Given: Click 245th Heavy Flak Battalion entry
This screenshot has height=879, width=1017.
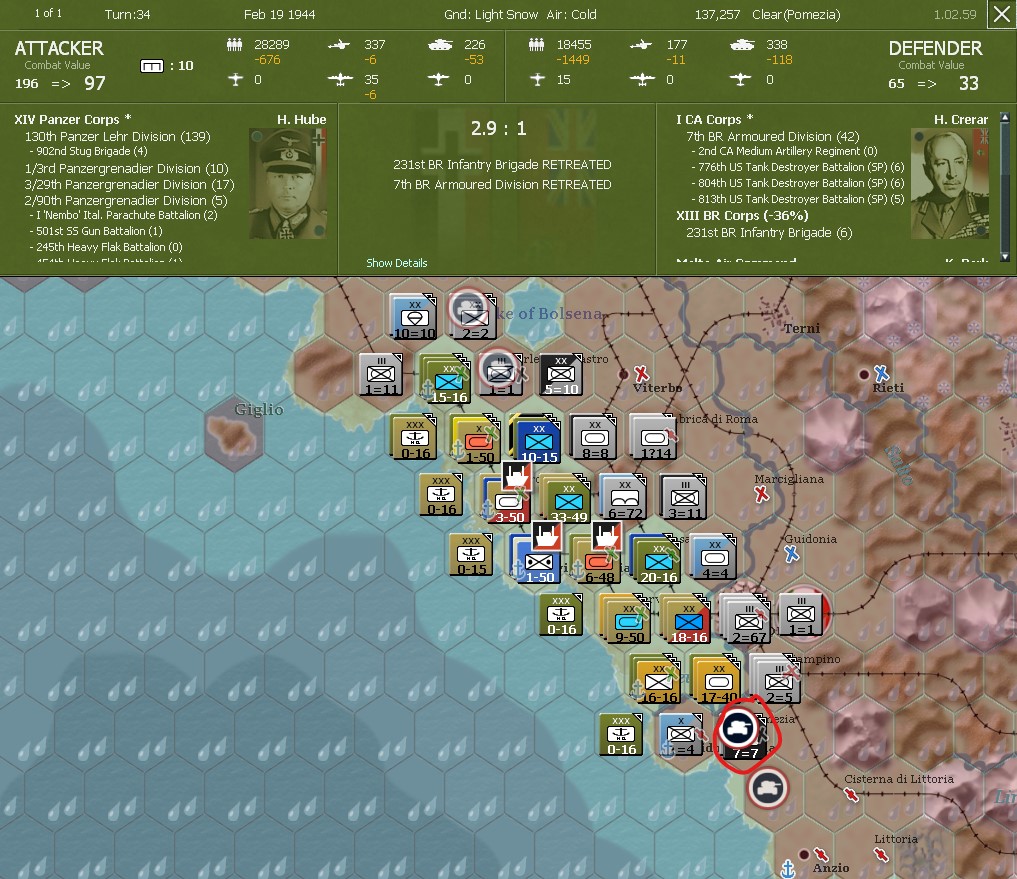Looking at the screenshot, I should point(106,247).
